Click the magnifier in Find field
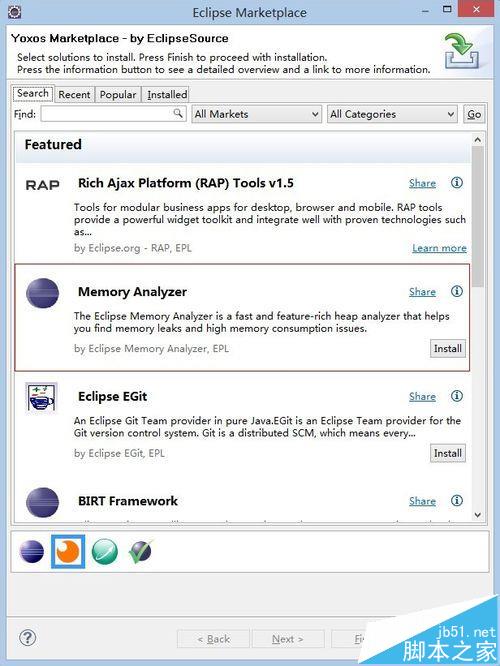Image resolution: width=500 pixels, height=666 pixels. (x=178, y=113)
